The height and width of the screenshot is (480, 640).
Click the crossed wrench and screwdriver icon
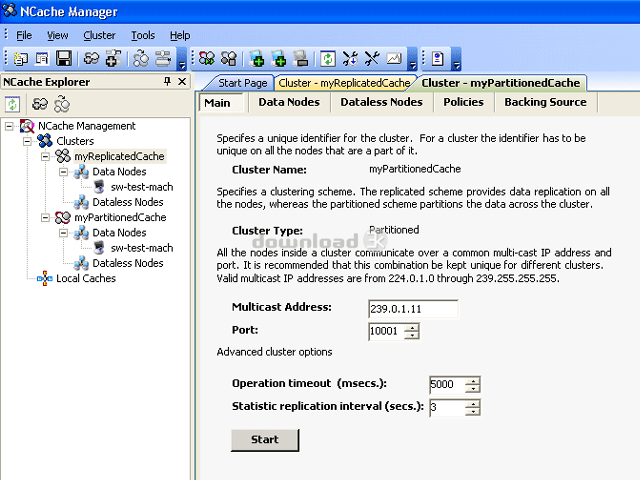(x=372, y=58)
